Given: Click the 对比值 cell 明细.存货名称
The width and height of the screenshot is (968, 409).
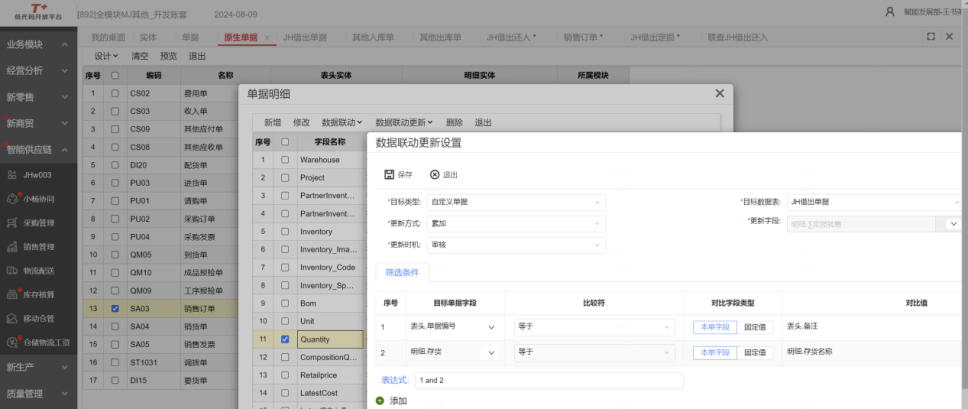Looking at the screenshot, I should (810, 352).
